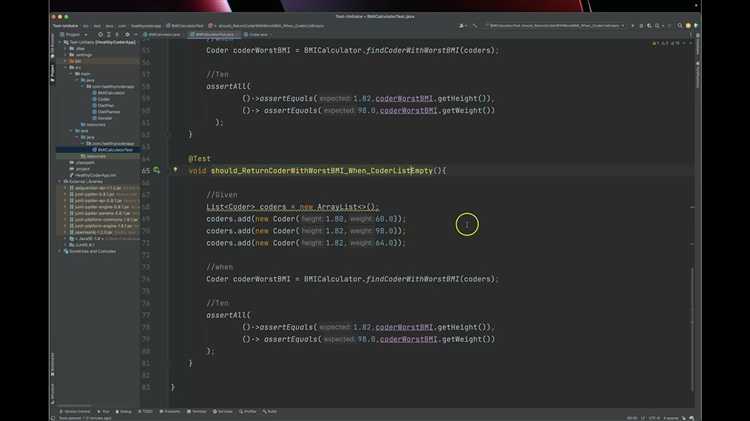Select BMICalculator class in project tree
750x421 pixels.
coord(109,93)
